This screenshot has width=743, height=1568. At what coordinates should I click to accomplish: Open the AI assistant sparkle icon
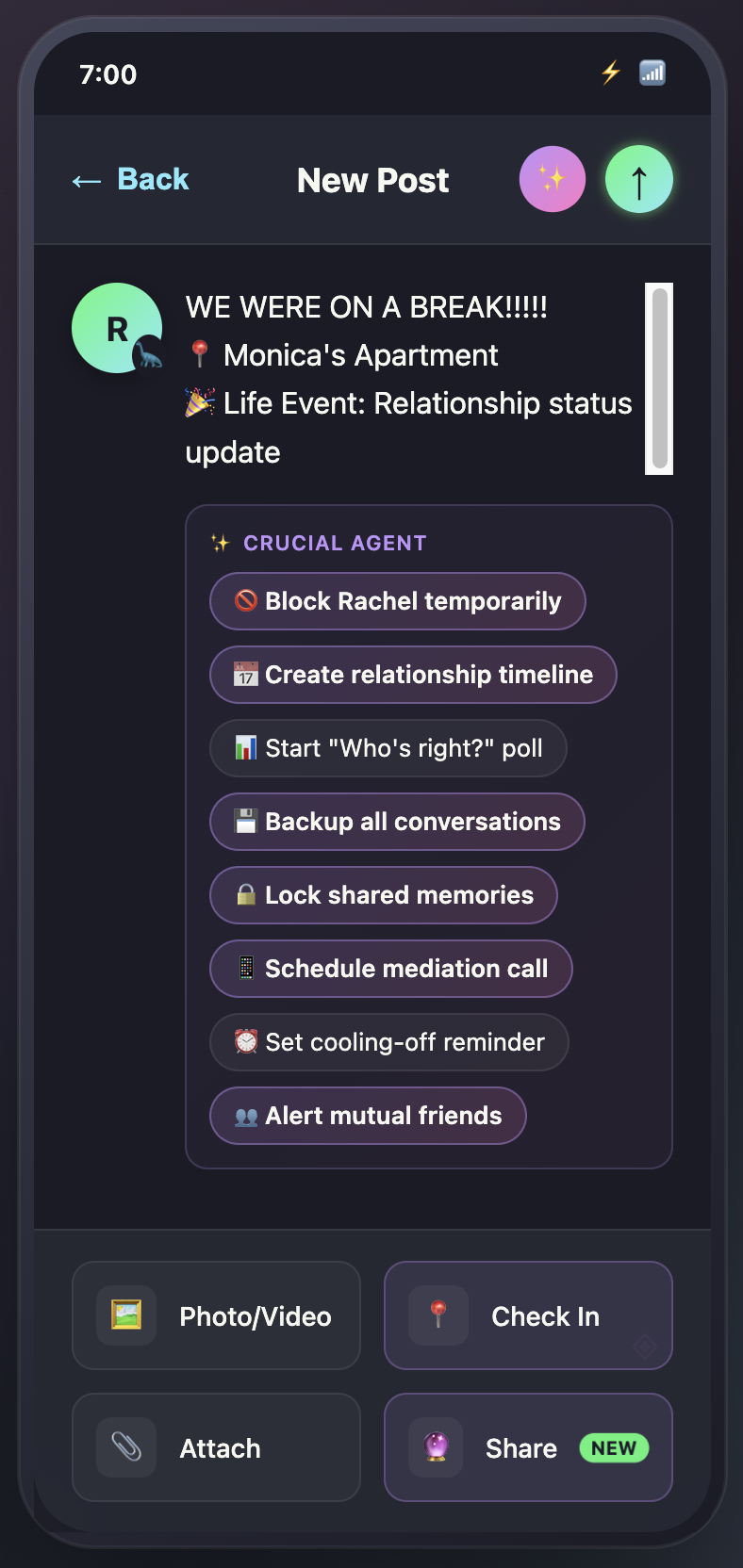click(553, 179)
